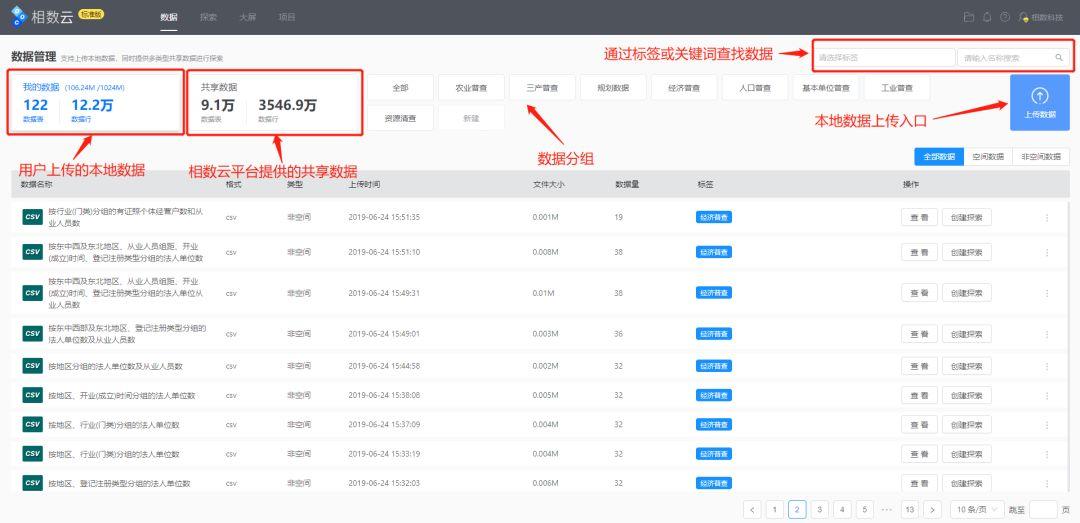Click CSV icon of row uploaded 15:38:08
Viewport: 1080px width, 523px height.
point(32,395)
